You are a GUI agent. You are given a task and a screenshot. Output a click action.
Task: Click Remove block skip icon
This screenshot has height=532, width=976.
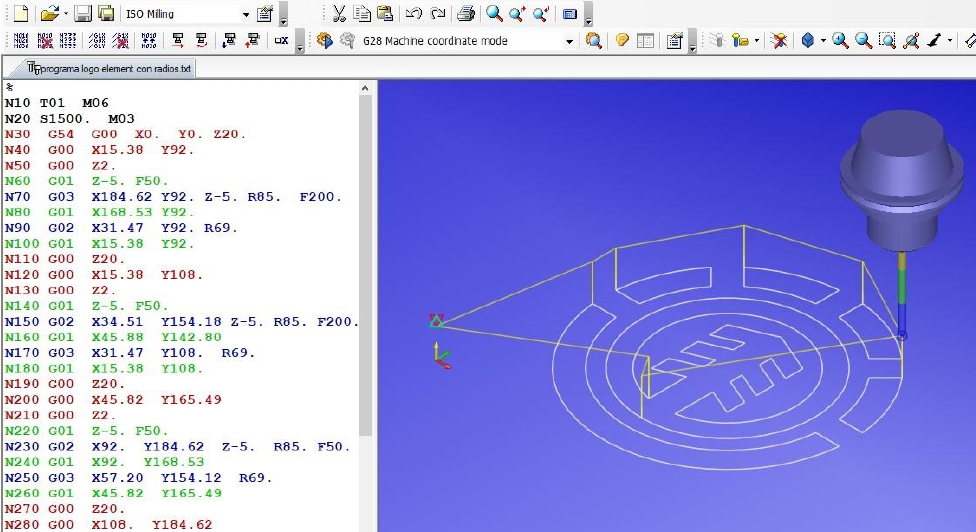click(x=121, y=40)
